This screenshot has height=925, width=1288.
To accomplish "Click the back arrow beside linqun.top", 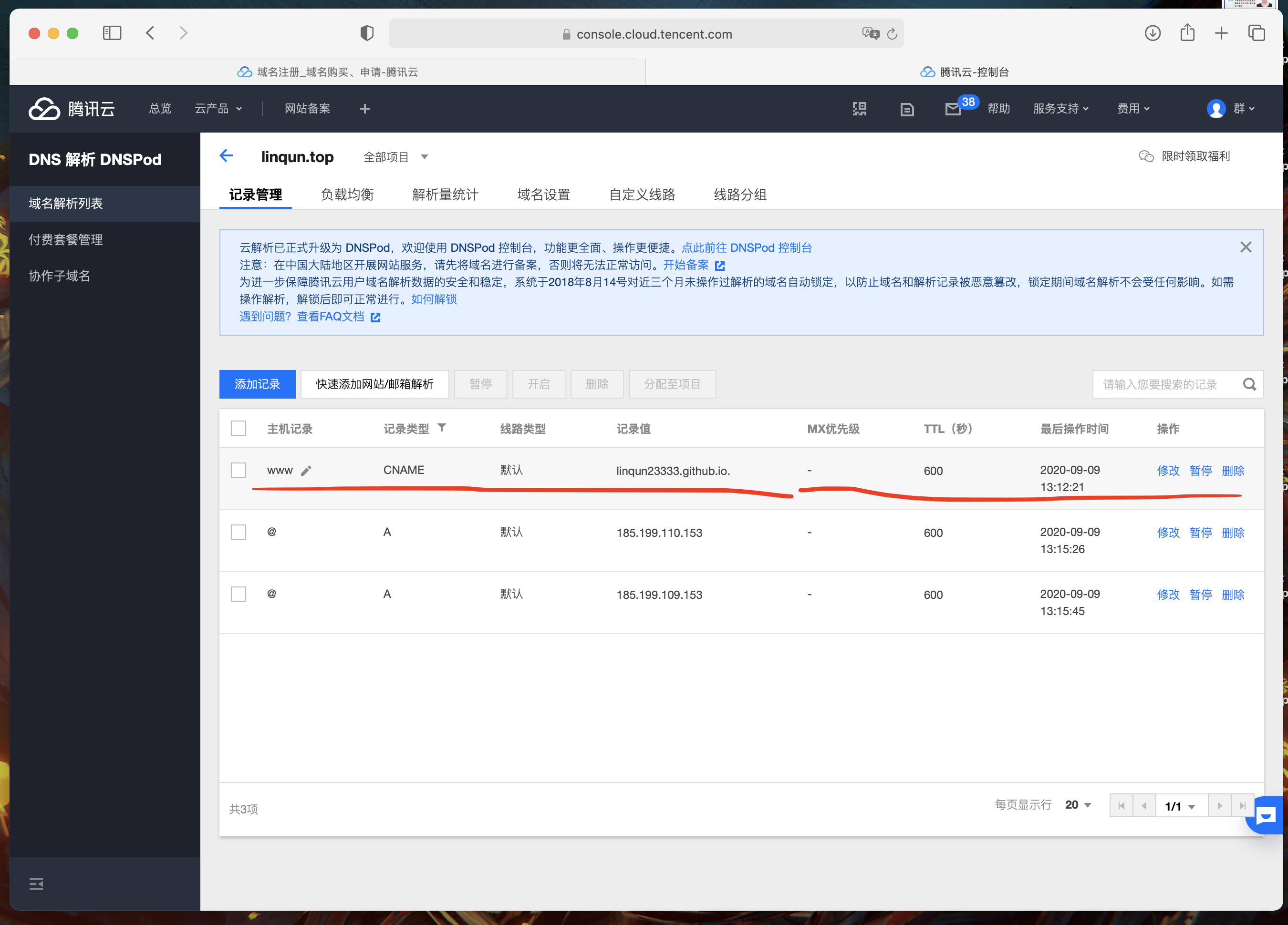I will [226, 156].
